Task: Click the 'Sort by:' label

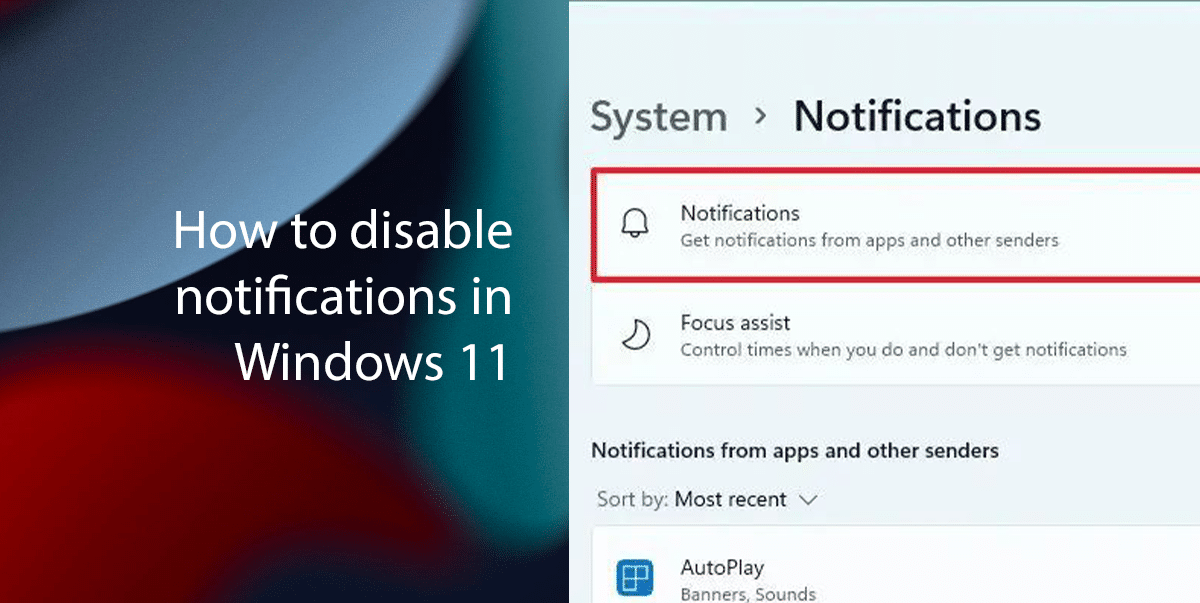Action: coord(632,499)
